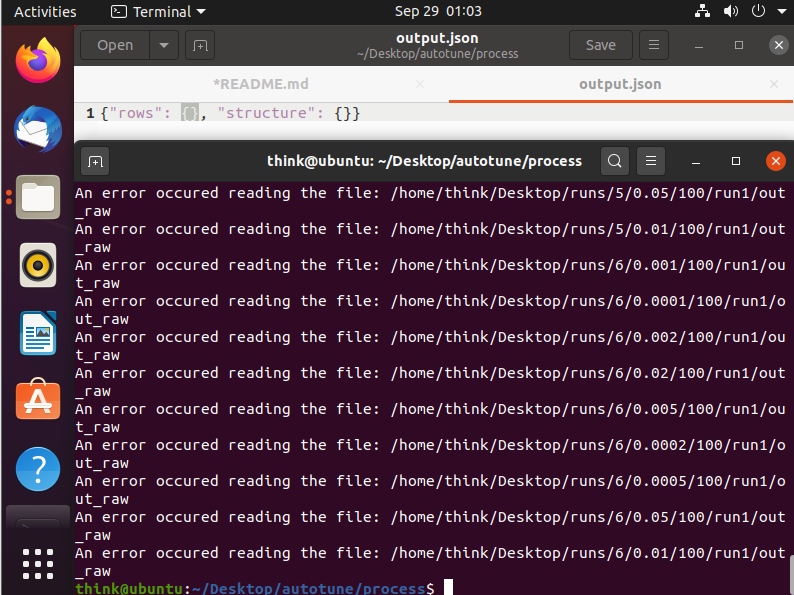Viewport: 794px width, 595px height.
Task: Close the output.json tab
Action: 774,84
